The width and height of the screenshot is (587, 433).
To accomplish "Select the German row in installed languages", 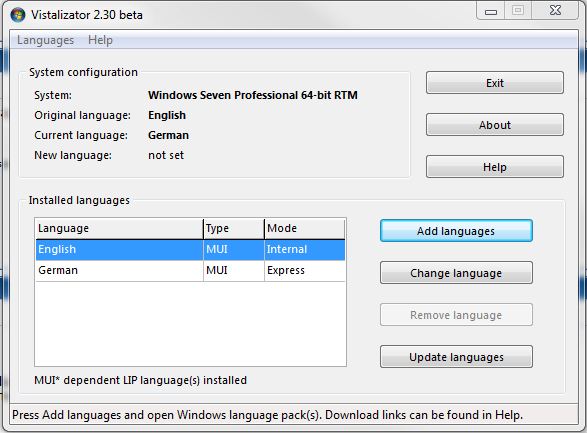I will click(190, 270).
